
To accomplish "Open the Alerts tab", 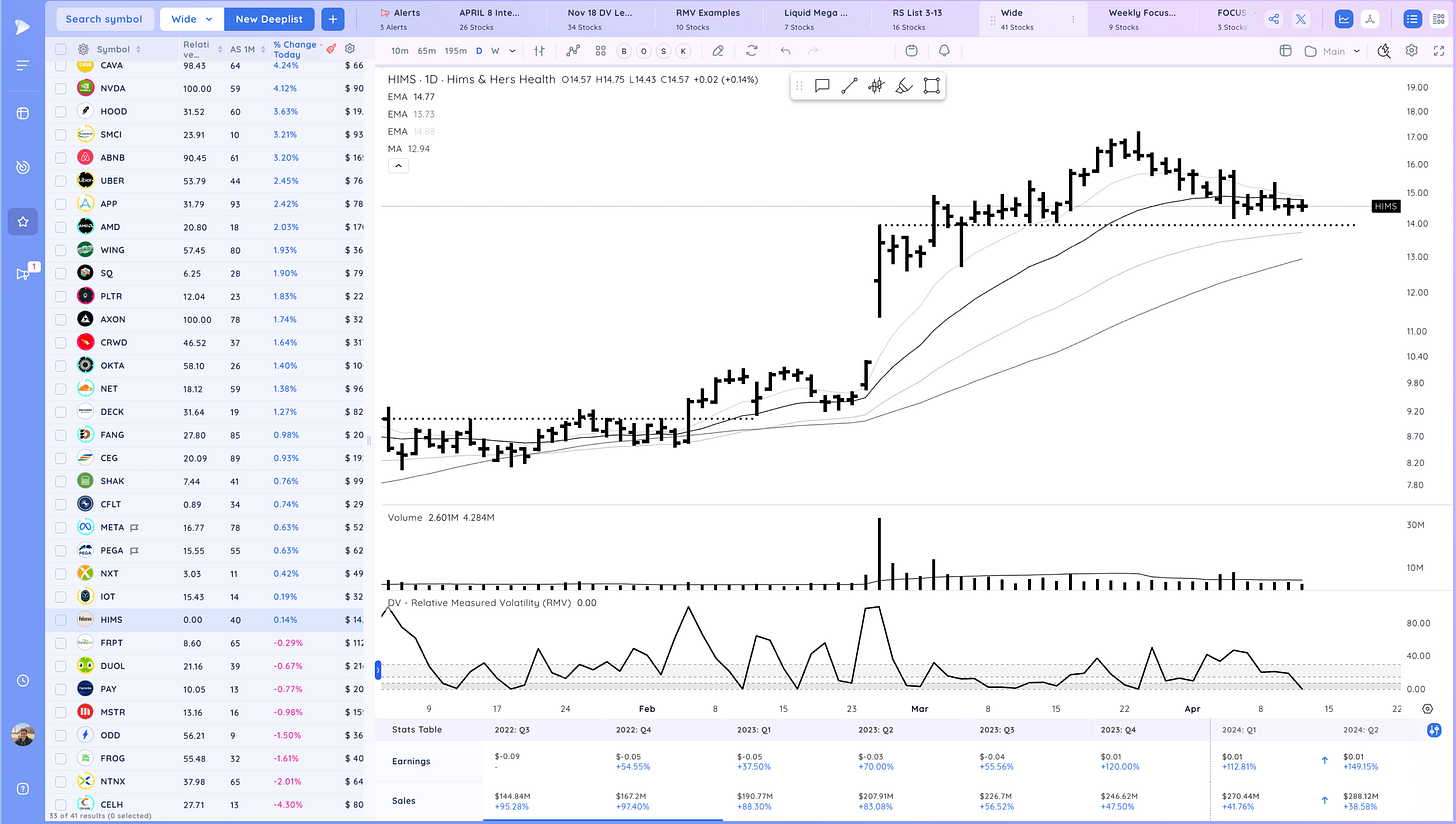I will coord(401,19).
